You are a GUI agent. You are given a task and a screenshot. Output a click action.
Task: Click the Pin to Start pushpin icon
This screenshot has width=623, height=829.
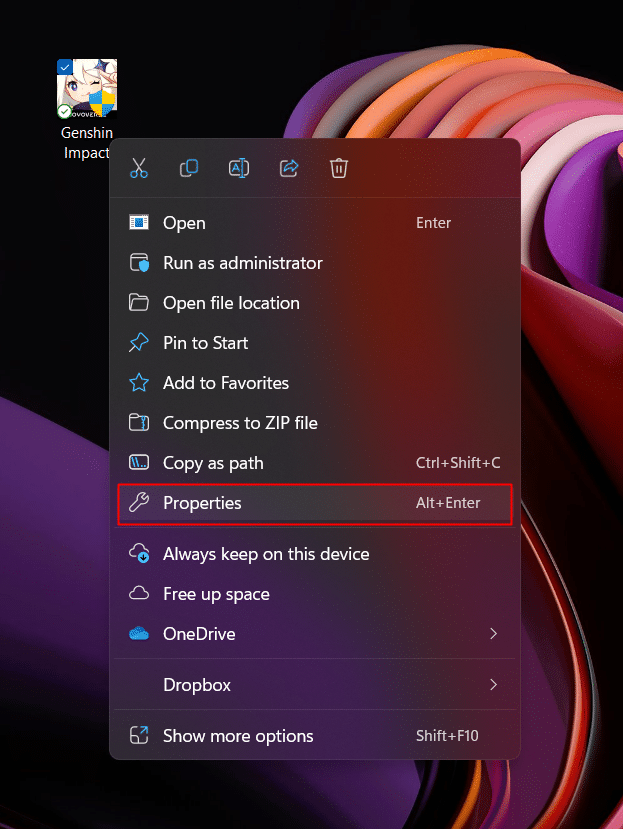pyautogui.click(x=139, y=343)
